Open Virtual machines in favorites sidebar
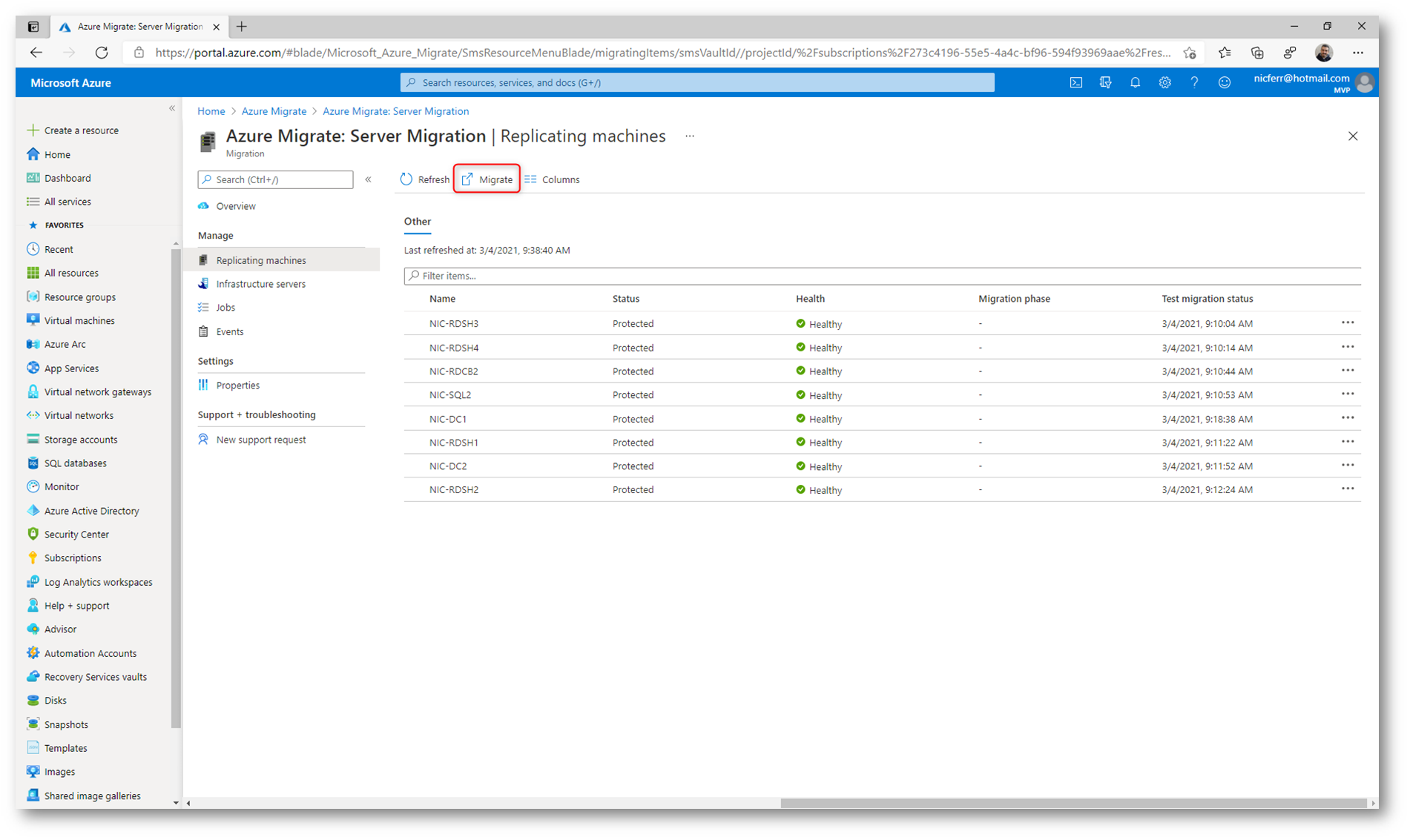The width and height of the screenshot is (1410, 840). coord(79,320)
